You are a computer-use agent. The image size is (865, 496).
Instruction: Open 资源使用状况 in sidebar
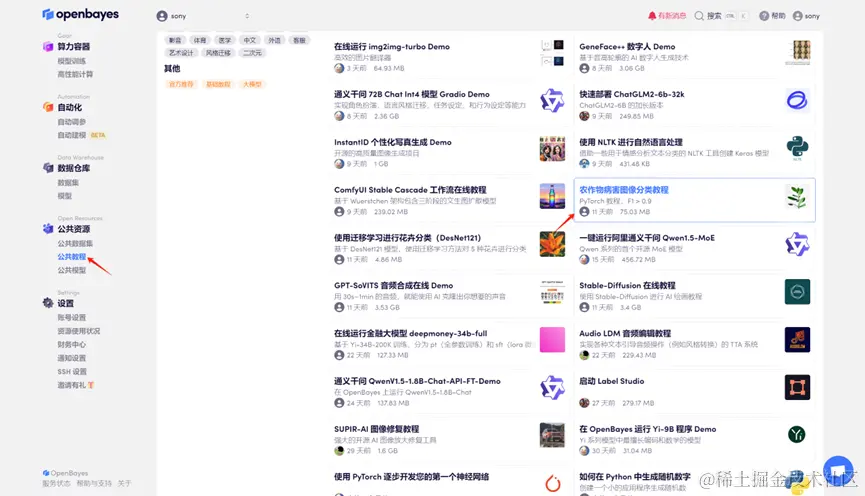coord(79,331)
